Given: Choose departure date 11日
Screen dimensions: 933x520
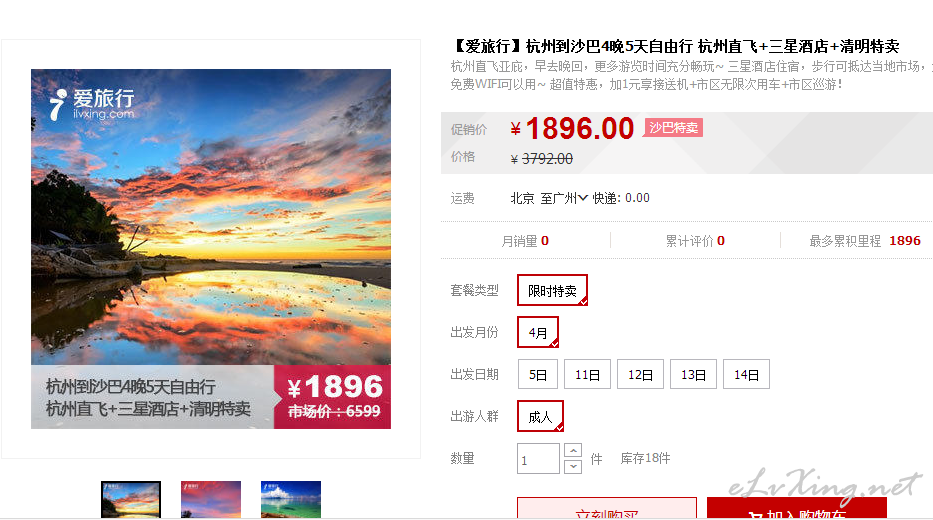Looking at the screenshot, I should [x=587, y=374].
